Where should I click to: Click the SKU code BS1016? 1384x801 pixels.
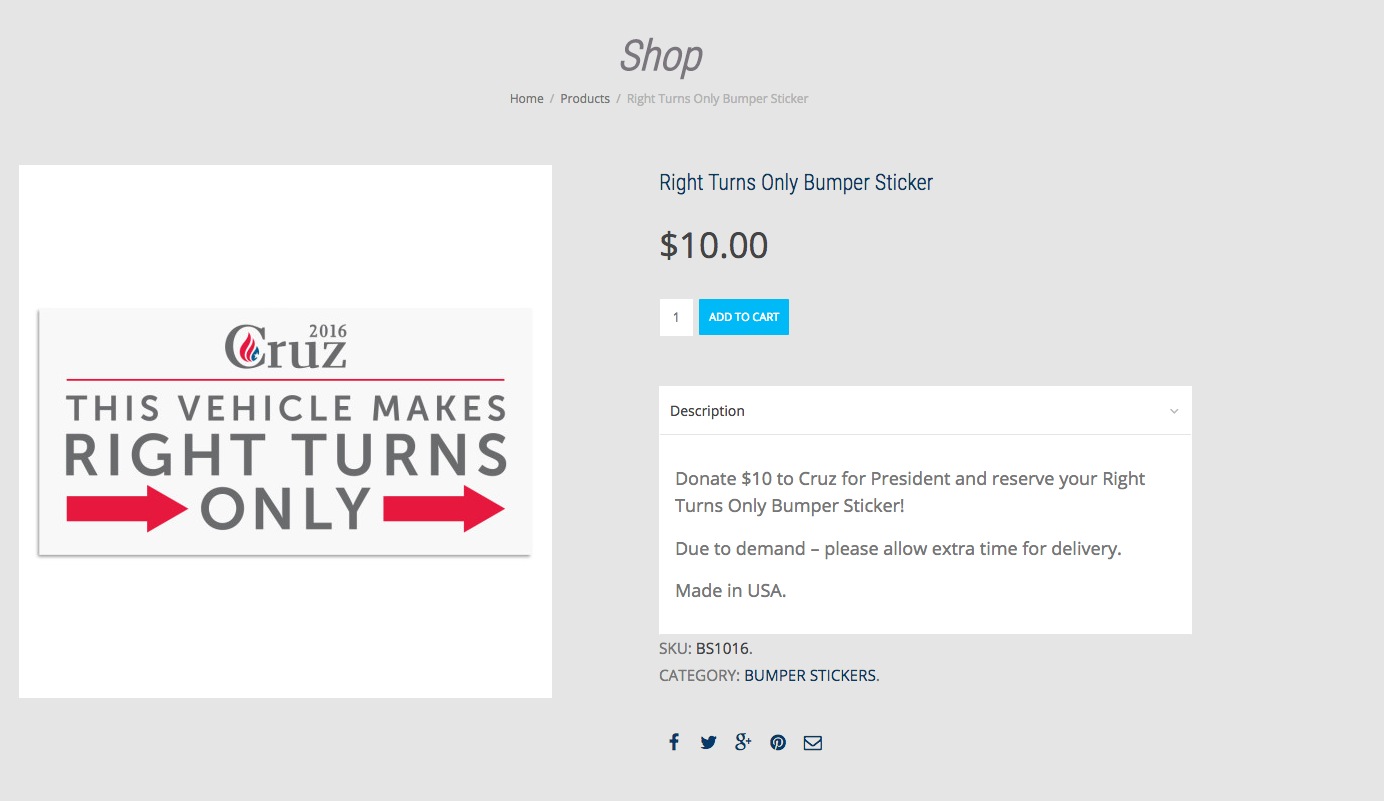point(722,648)
